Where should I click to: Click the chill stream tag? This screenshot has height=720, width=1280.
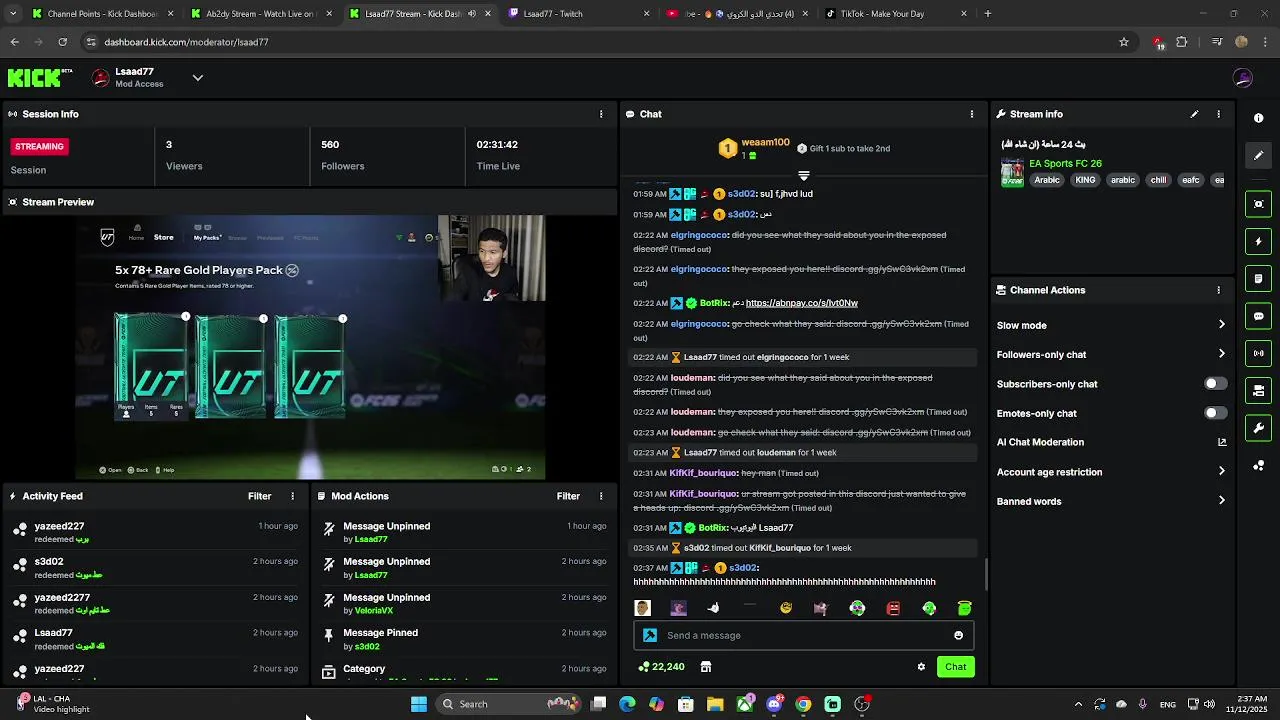pyautogui.click(x=1158, y=180)
